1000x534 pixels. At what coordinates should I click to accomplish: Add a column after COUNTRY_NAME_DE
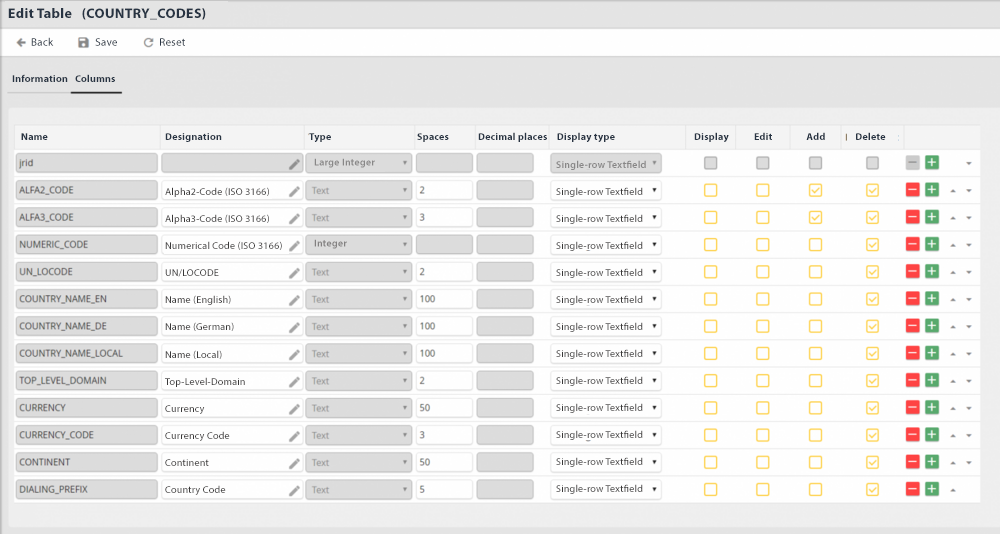click(x=932, y=326)
